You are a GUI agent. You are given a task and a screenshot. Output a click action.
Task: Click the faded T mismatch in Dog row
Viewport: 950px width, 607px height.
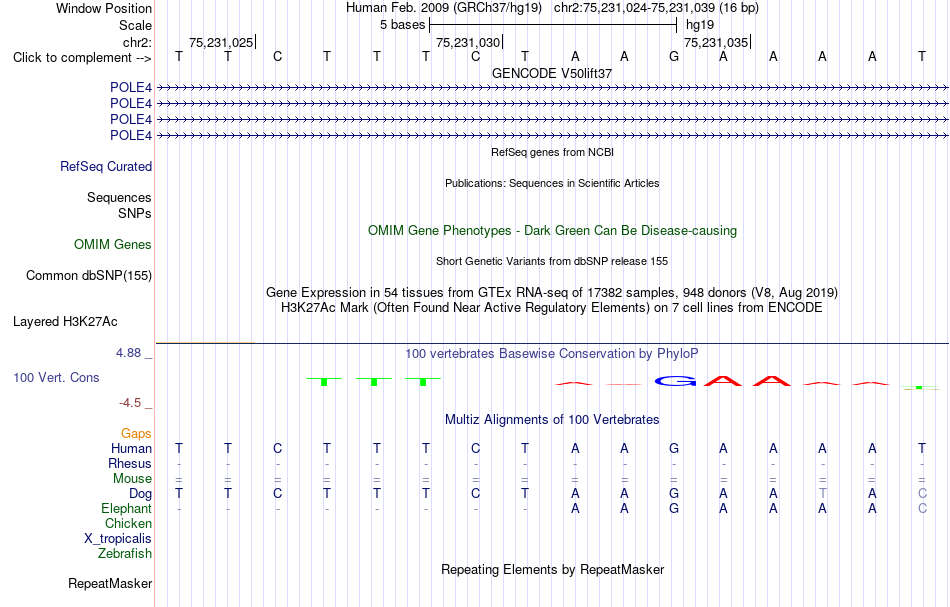822,494
